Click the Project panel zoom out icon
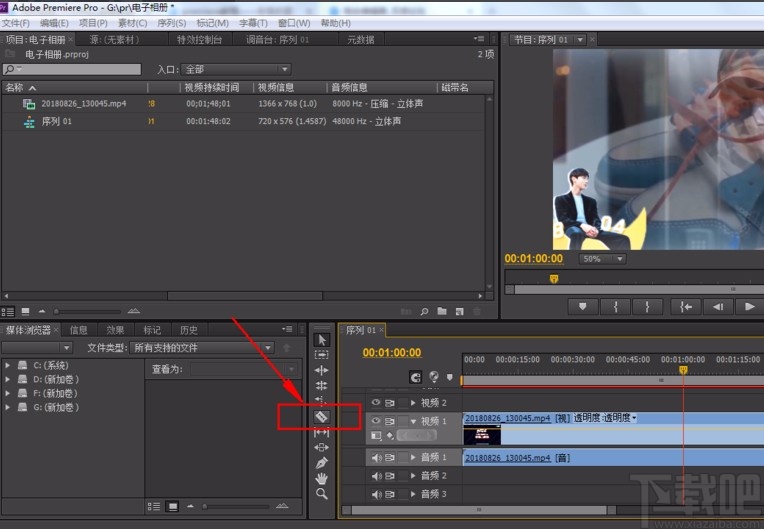This screenshot has height=529, width=764. click(42, 311)
